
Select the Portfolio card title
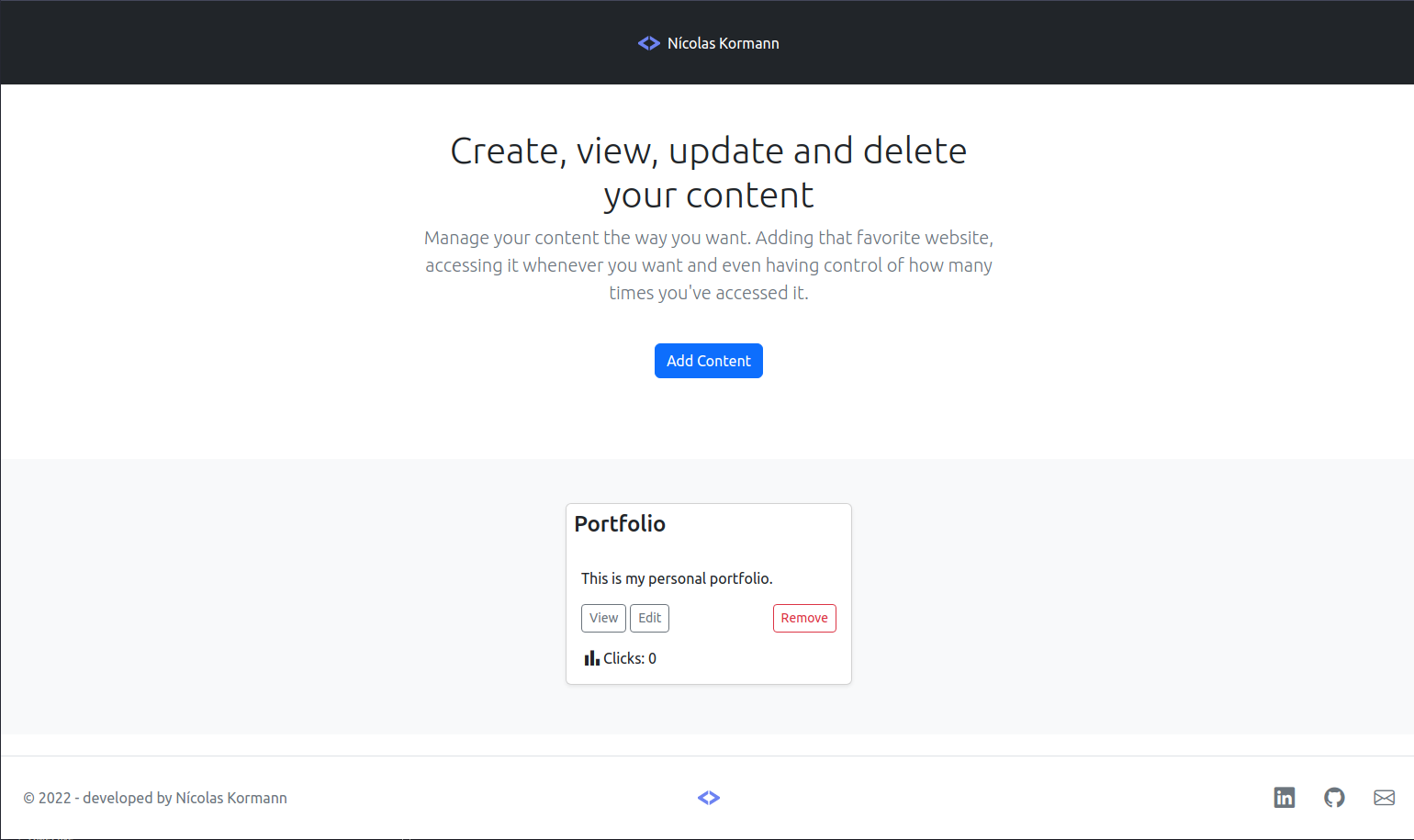pyautogui.click(x=620, y=523)
